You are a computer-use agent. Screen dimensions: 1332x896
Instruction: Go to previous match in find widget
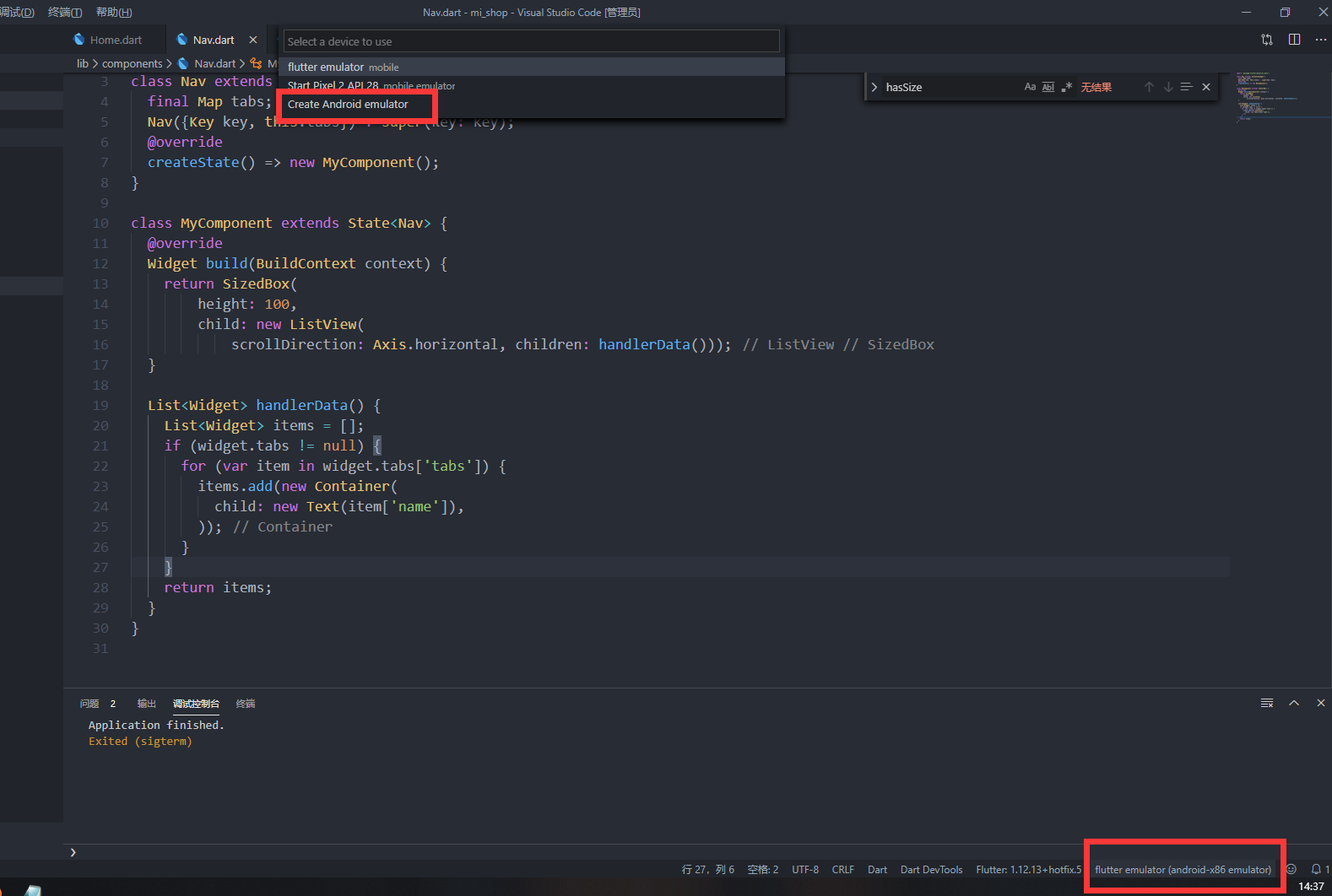coord(1149,87)
